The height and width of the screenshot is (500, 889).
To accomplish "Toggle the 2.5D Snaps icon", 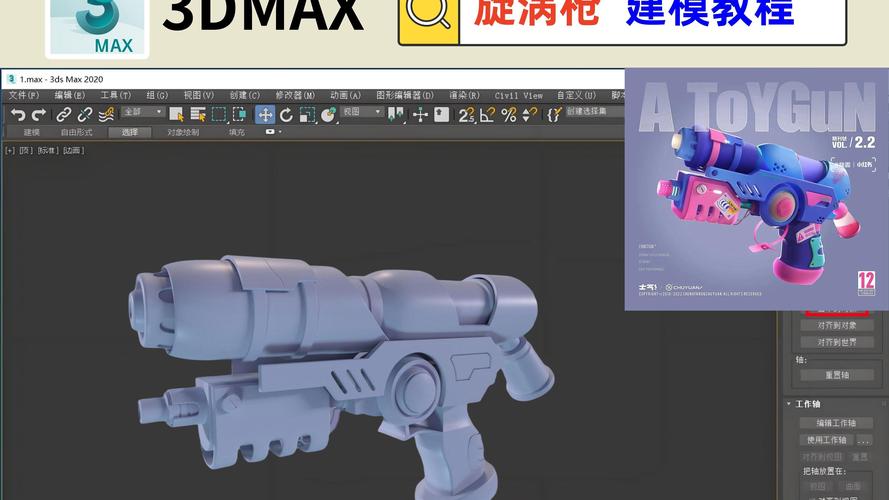I will (467, 115).
